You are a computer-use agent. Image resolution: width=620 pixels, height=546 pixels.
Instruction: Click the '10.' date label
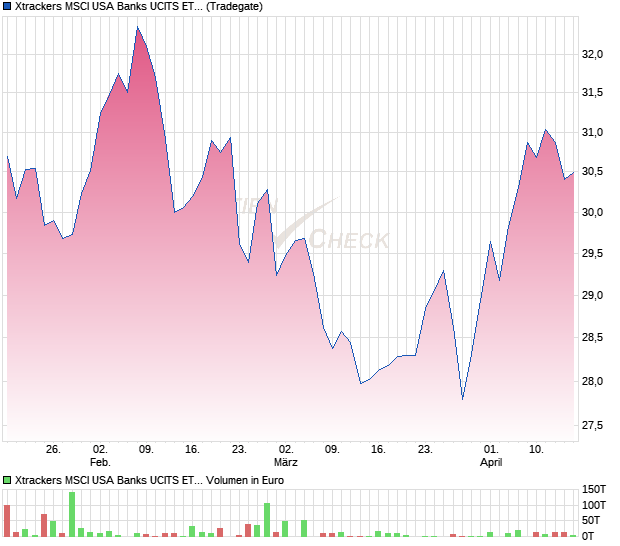[536, 450]
